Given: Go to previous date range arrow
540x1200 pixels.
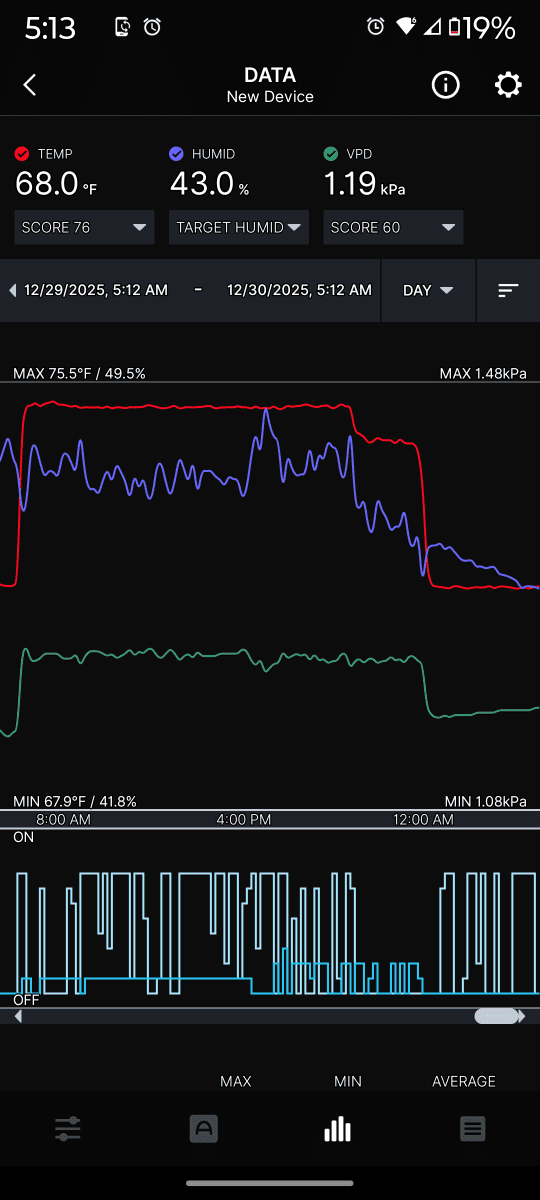Looking at the screenshot, I should (12, 290).
